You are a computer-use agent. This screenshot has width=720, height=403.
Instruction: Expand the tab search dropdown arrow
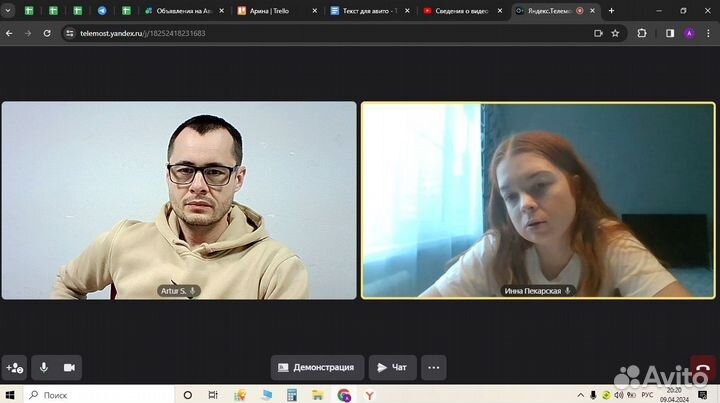pyautogui.click(x=8, y=11)
